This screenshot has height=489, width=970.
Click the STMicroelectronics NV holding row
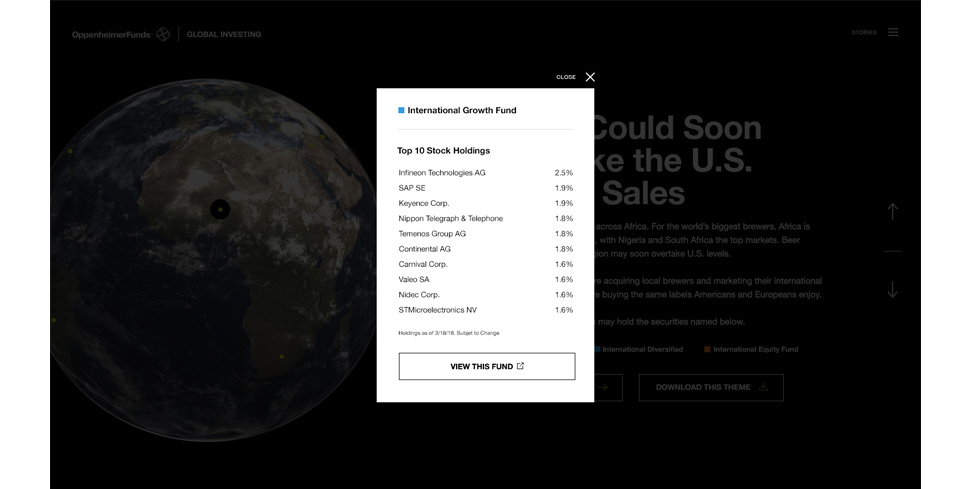486,310
